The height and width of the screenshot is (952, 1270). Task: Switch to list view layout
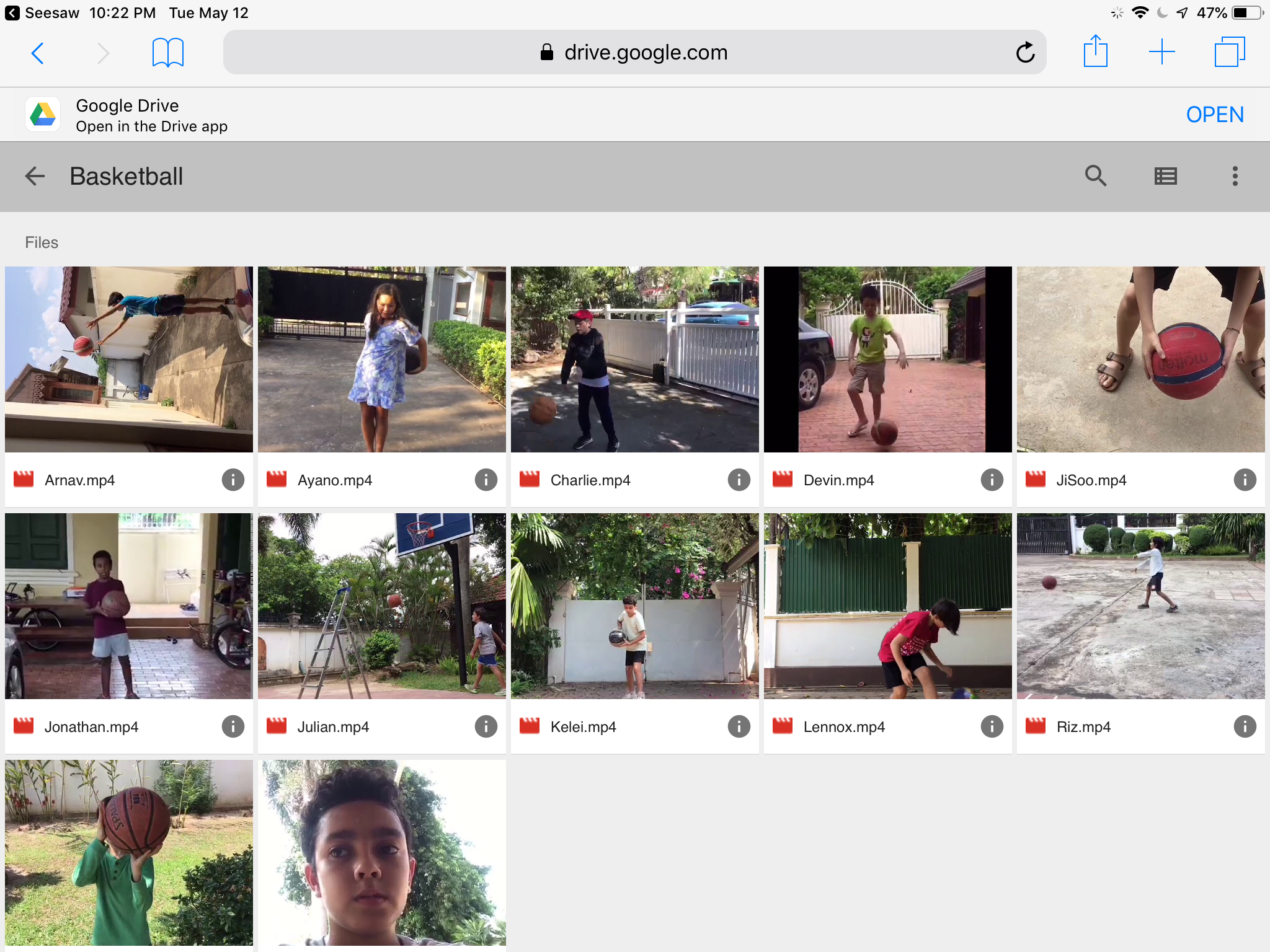click(1165, 176)
